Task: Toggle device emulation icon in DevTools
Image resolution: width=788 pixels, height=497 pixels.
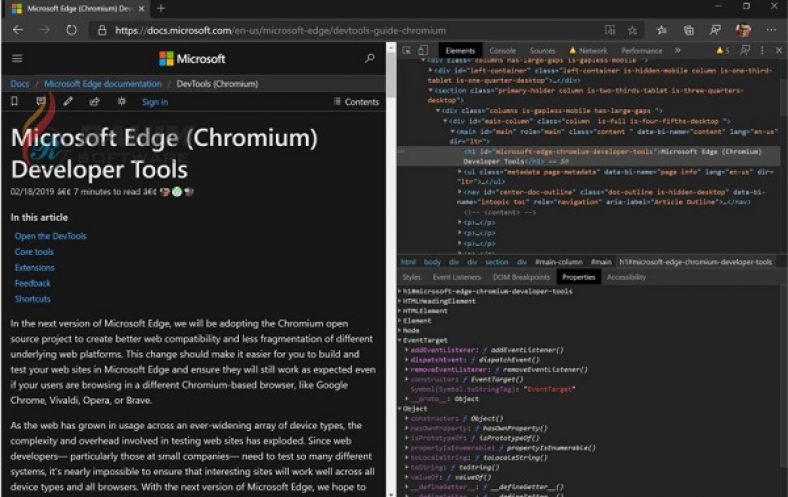Action: coord(423,50)
